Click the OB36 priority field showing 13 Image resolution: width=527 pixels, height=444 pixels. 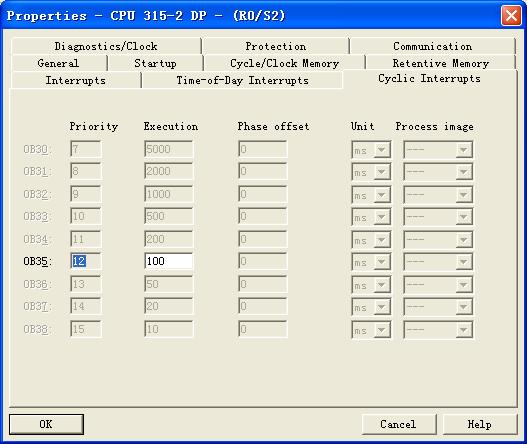pyautogui.click(x=85, y=284)
